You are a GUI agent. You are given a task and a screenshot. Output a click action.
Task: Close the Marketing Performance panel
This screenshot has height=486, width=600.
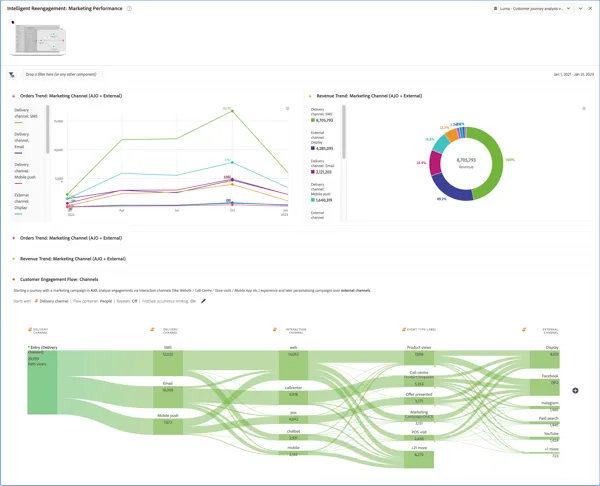[x=590, y=8]
